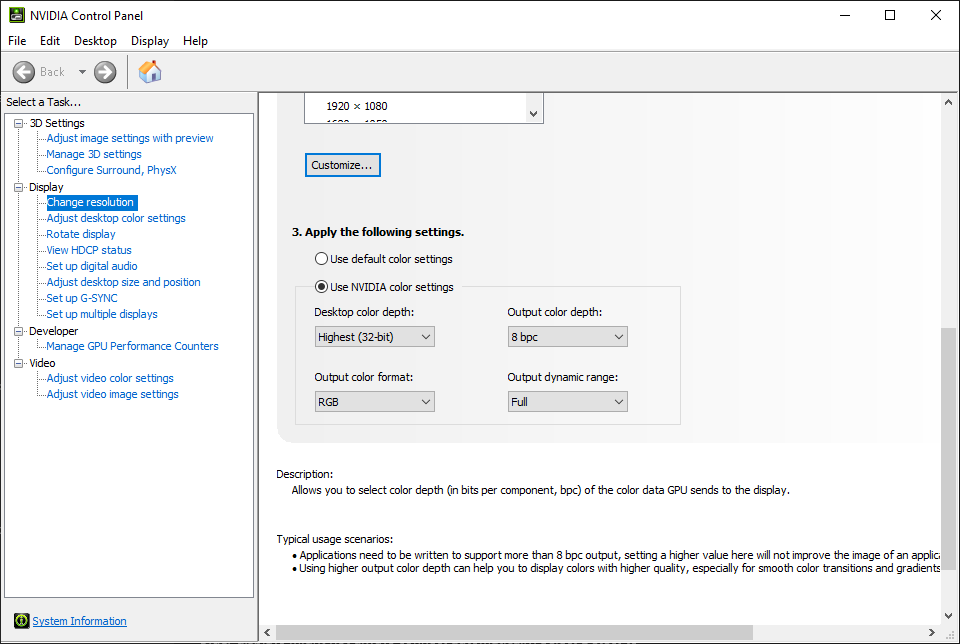
Task: Open the Help menu
Action: click(x=195, y=41)
